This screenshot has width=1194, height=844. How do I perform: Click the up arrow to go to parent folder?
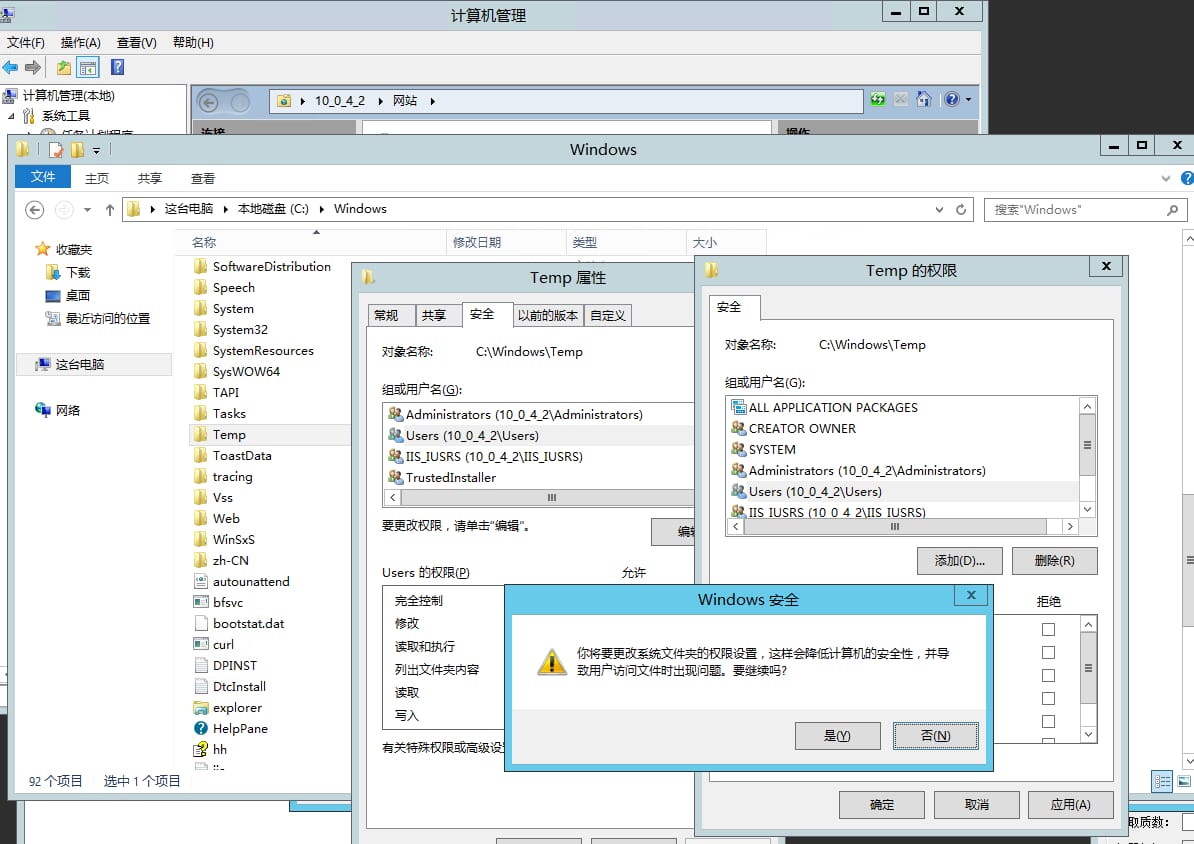click(x=110, y=209)
